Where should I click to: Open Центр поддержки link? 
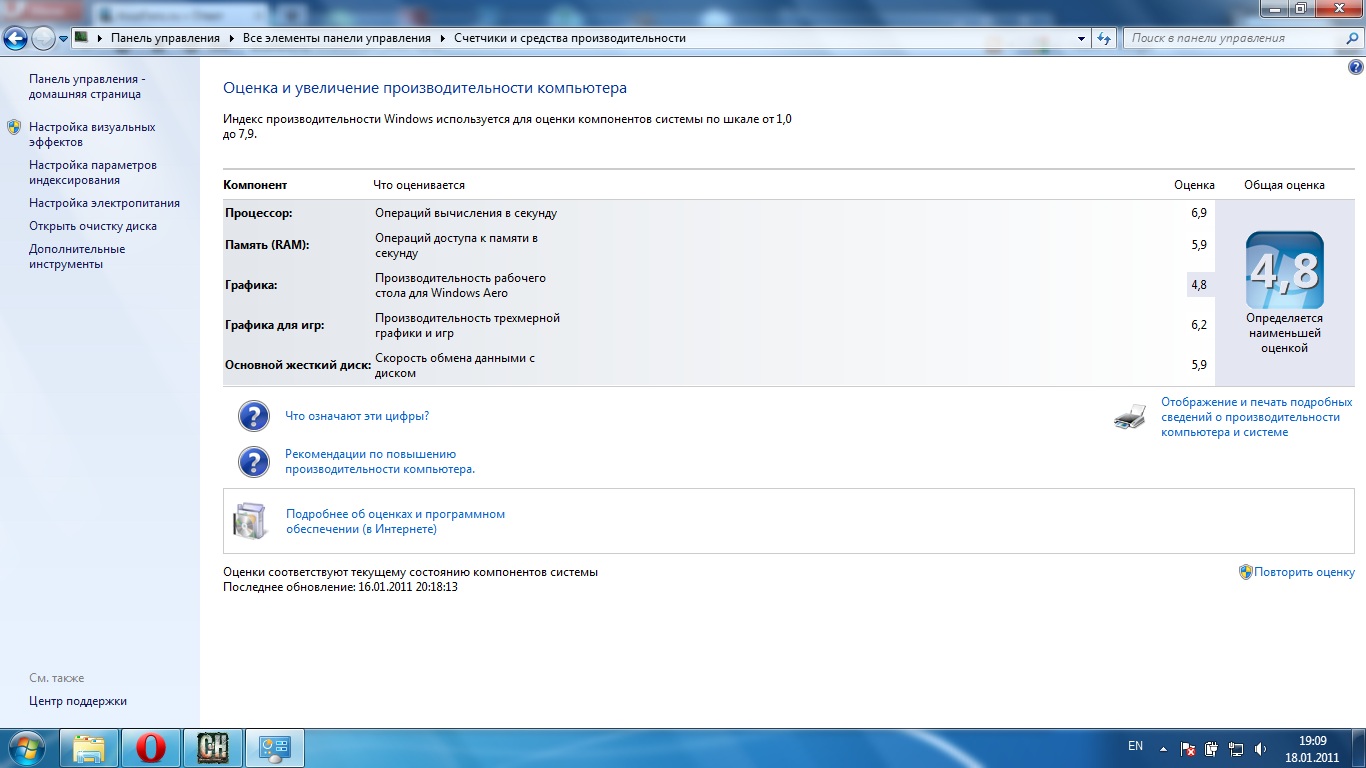point(78,701)
